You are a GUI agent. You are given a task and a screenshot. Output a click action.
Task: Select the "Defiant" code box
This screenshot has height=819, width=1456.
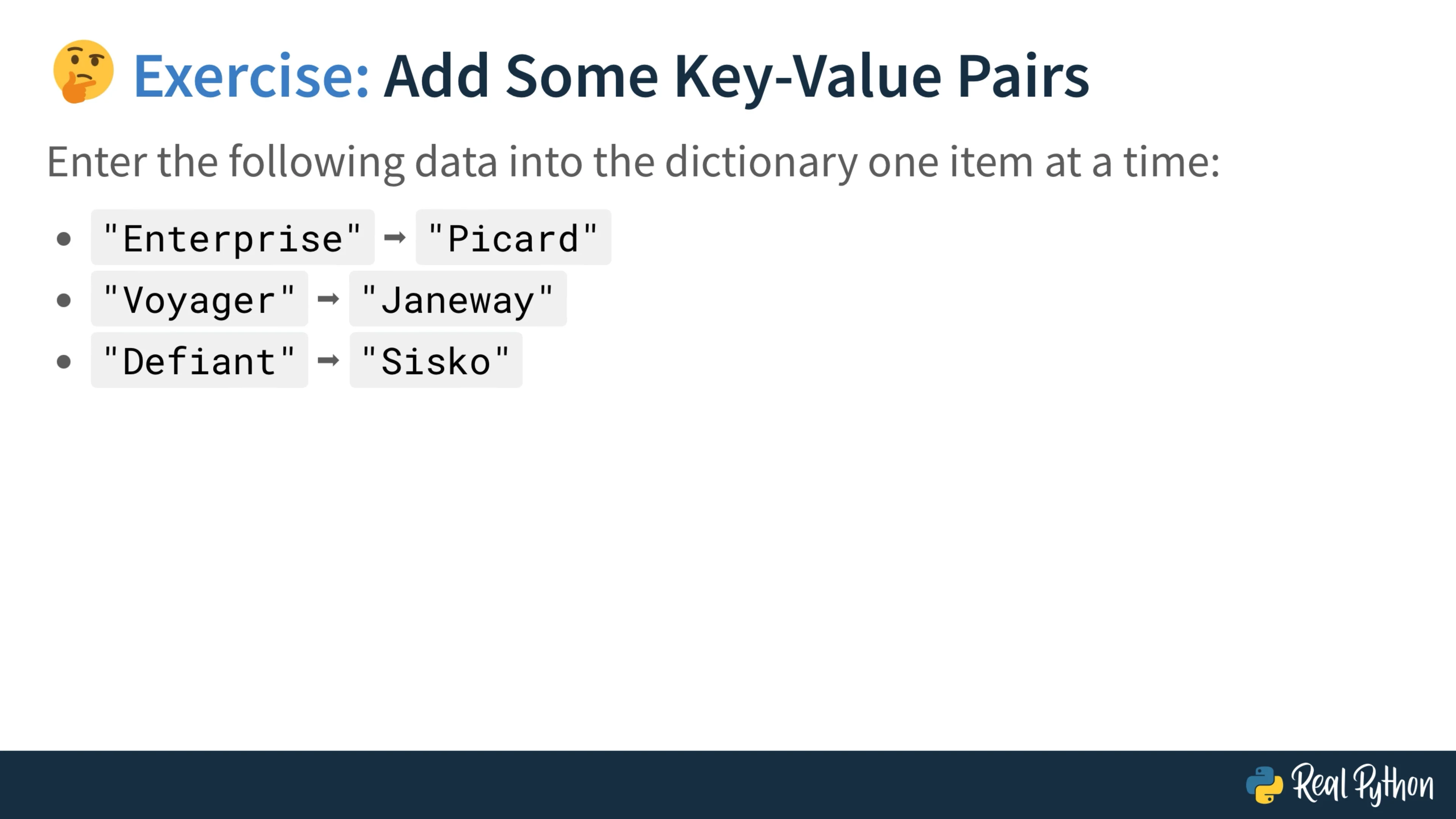[199, 361]
